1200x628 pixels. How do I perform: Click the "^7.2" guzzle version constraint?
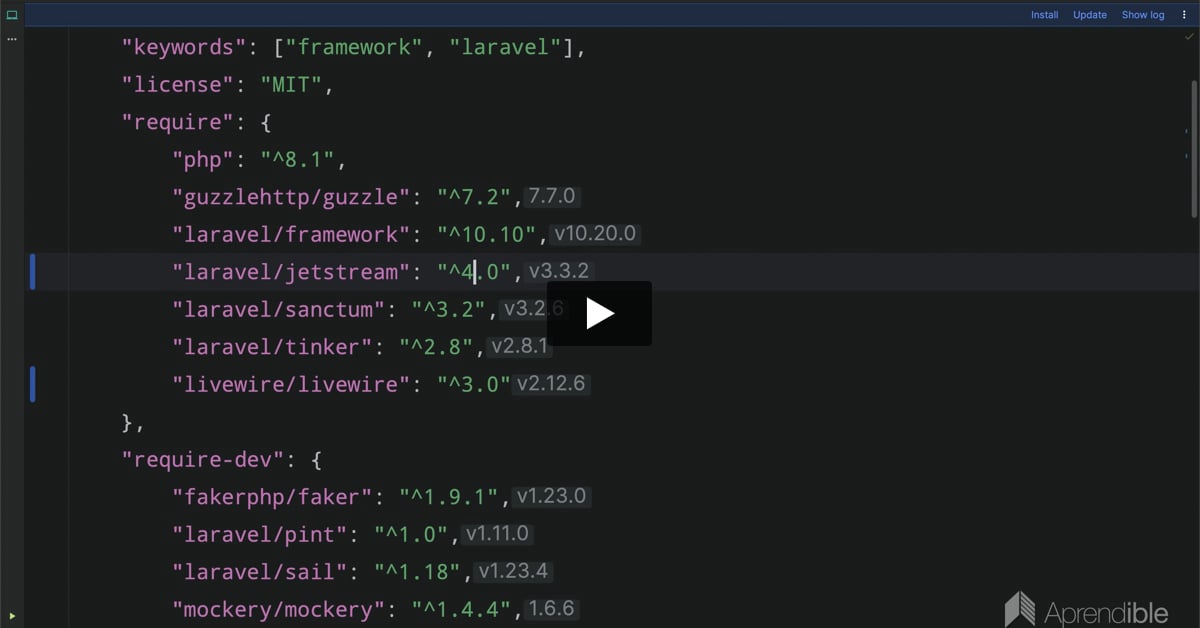pos(474,197)
